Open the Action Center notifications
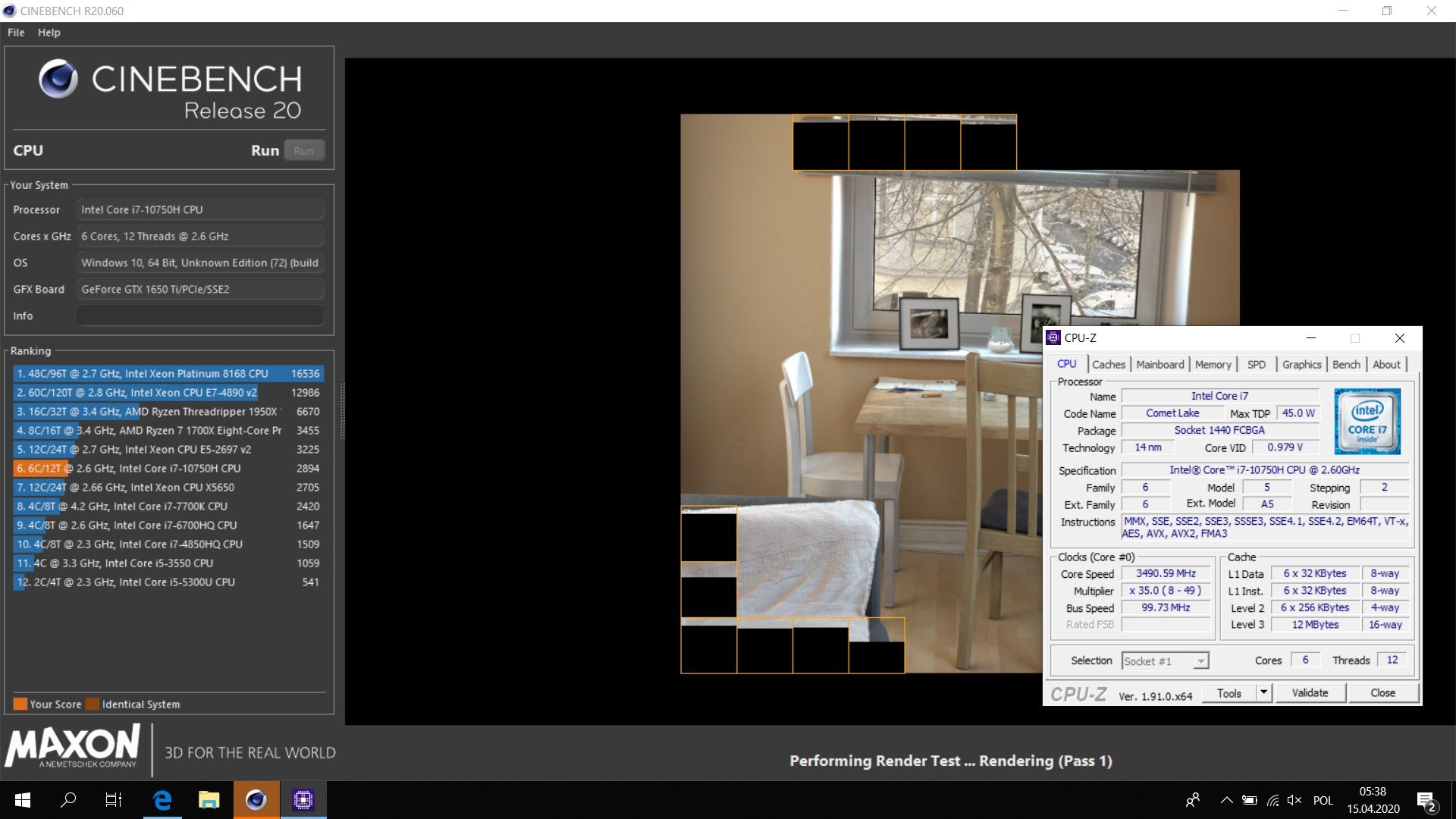 pyautogui.click(x=1426, y=800)
